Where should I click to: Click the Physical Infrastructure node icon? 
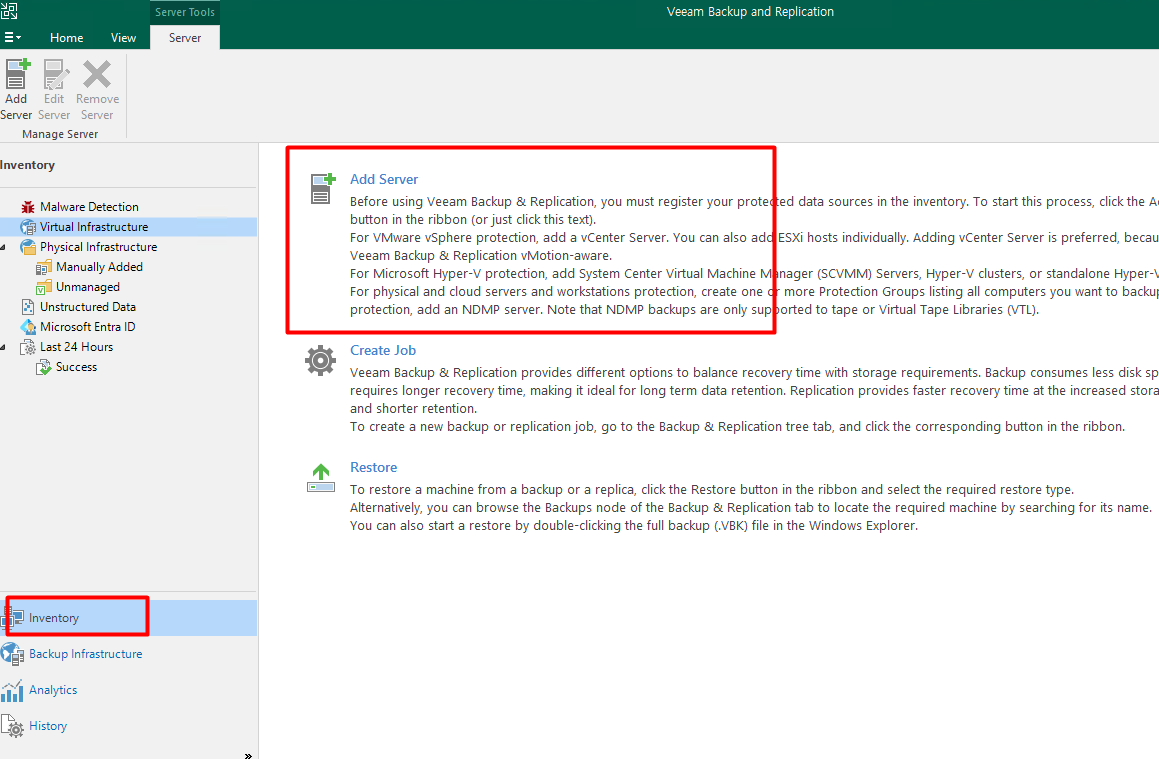(x=28, y=247)
